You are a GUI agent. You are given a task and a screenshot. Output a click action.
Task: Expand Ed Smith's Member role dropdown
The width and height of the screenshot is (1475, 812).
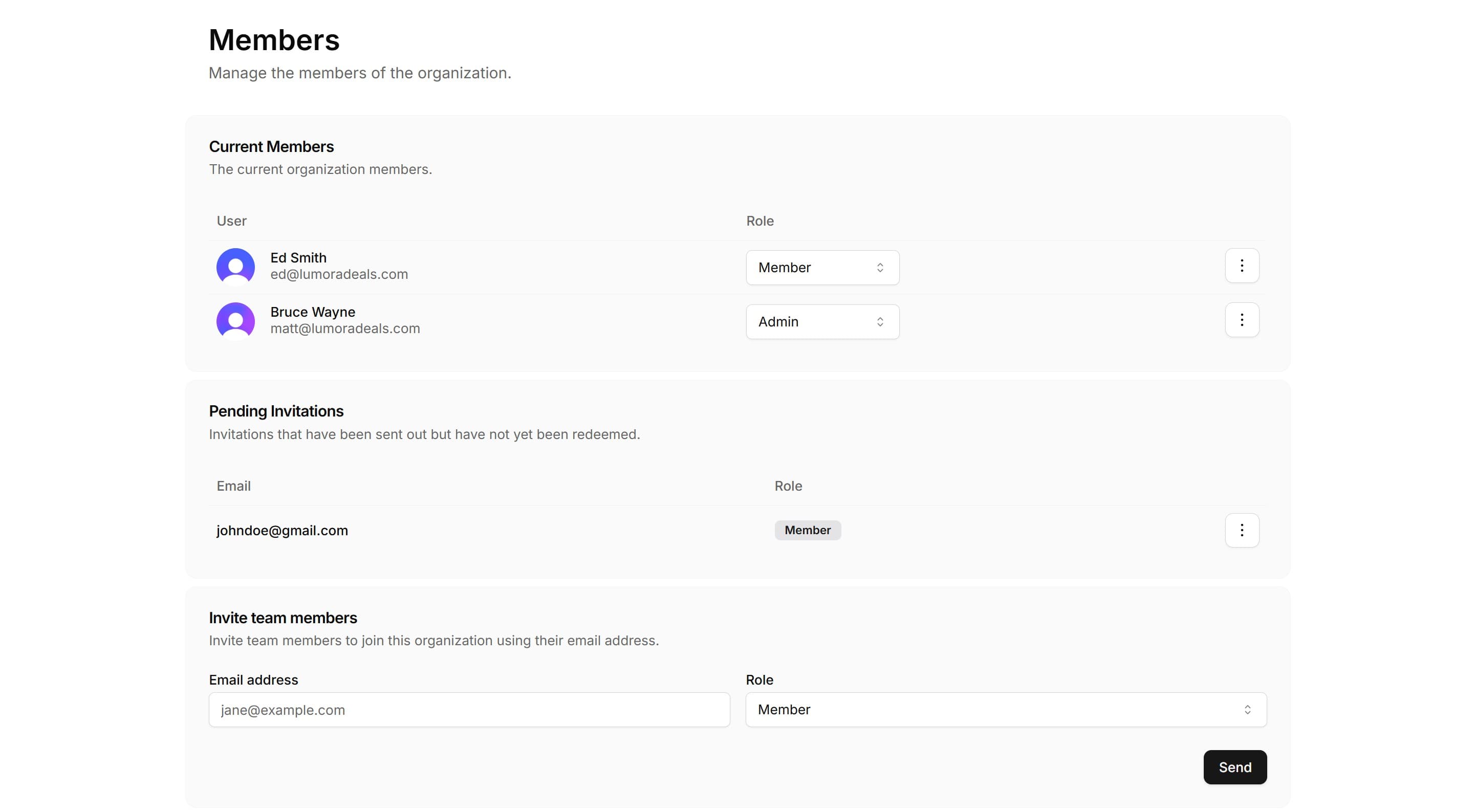click(x=821, y=268)
